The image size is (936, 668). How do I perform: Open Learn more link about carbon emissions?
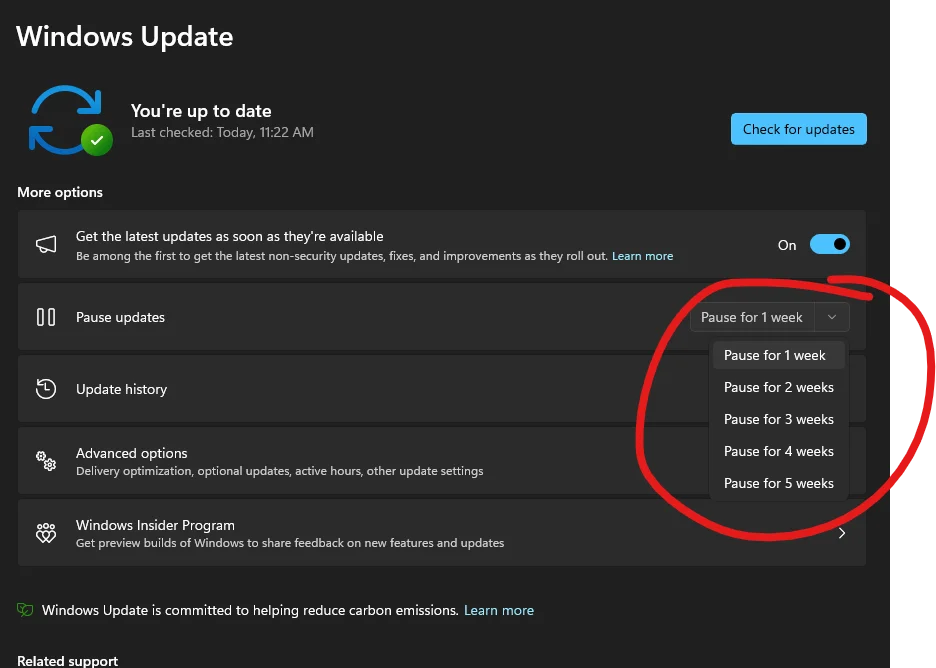[499, 610]
